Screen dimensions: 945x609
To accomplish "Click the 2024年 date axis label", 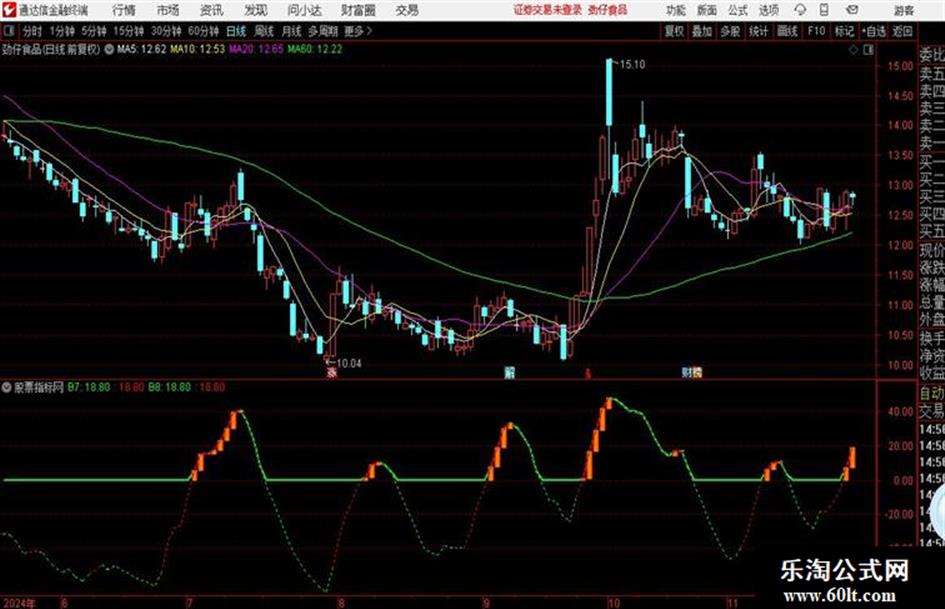I will point(19,603).
